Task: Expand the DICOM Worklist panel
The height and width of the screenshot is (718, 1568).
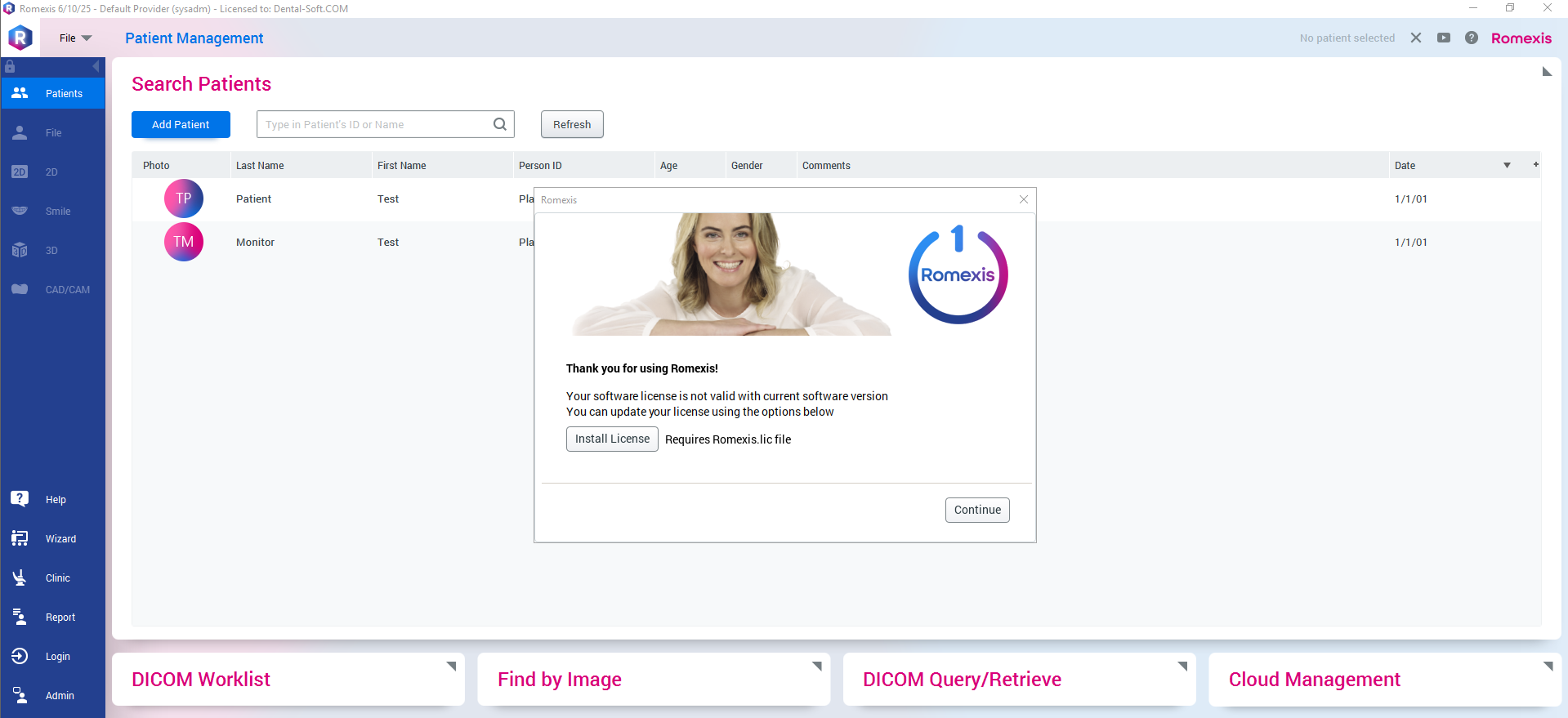Action: tap(451, 667)
